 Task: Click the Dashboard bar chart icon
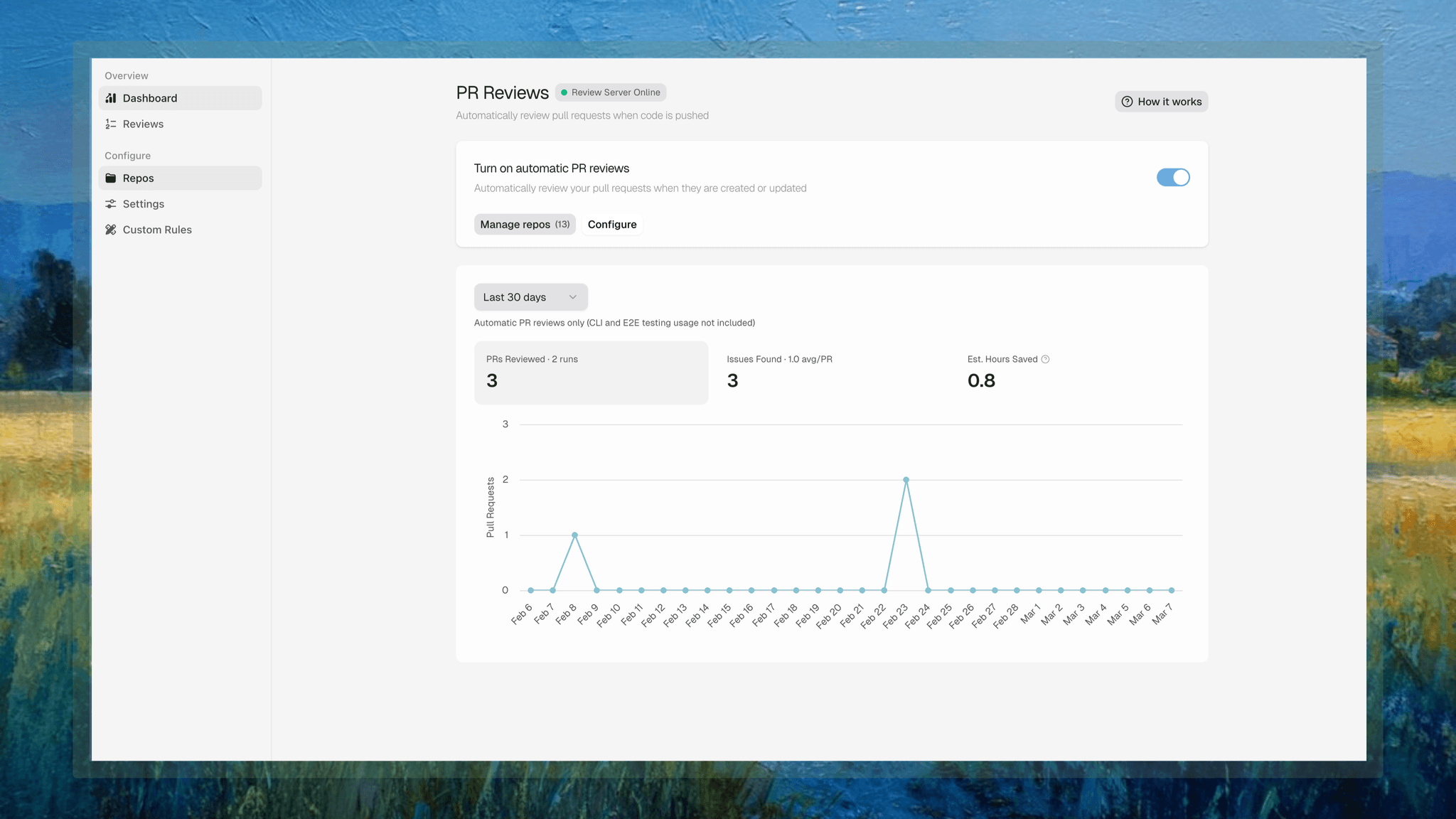click(111, 98)
